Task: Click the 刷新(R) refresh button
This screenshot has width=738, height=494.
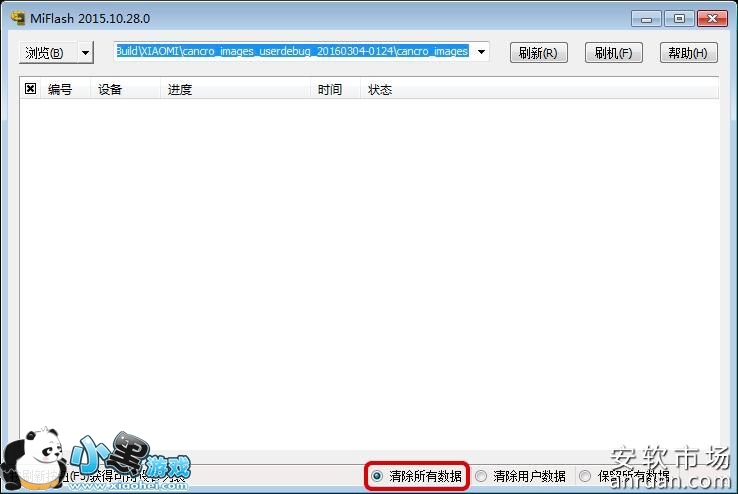Action: [538, 53]
